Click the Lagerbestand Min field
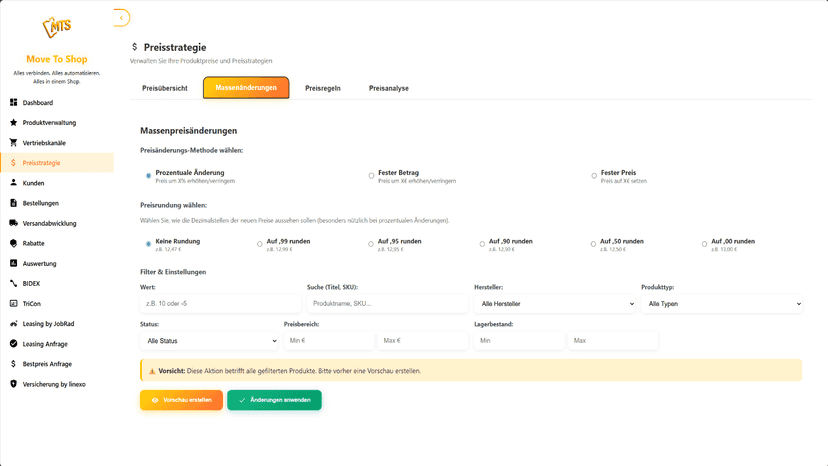The width and height of the screenshot is (828, 466). point(519,341)
